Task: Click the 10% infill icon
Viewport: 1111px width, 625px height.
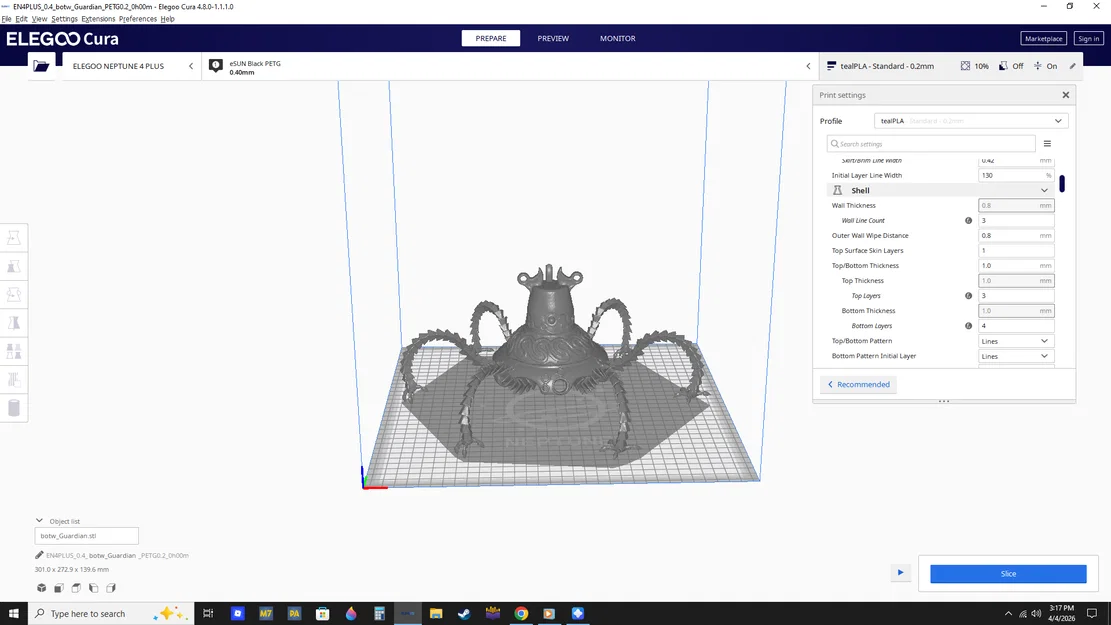Action: (965, 66)
